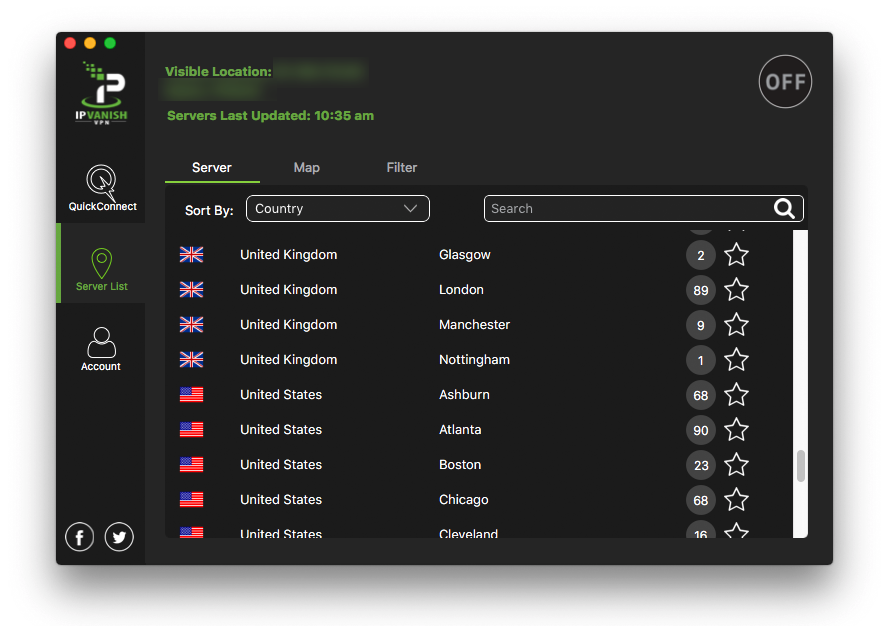Click the UK flag for Glasgow

pos(192,255)
